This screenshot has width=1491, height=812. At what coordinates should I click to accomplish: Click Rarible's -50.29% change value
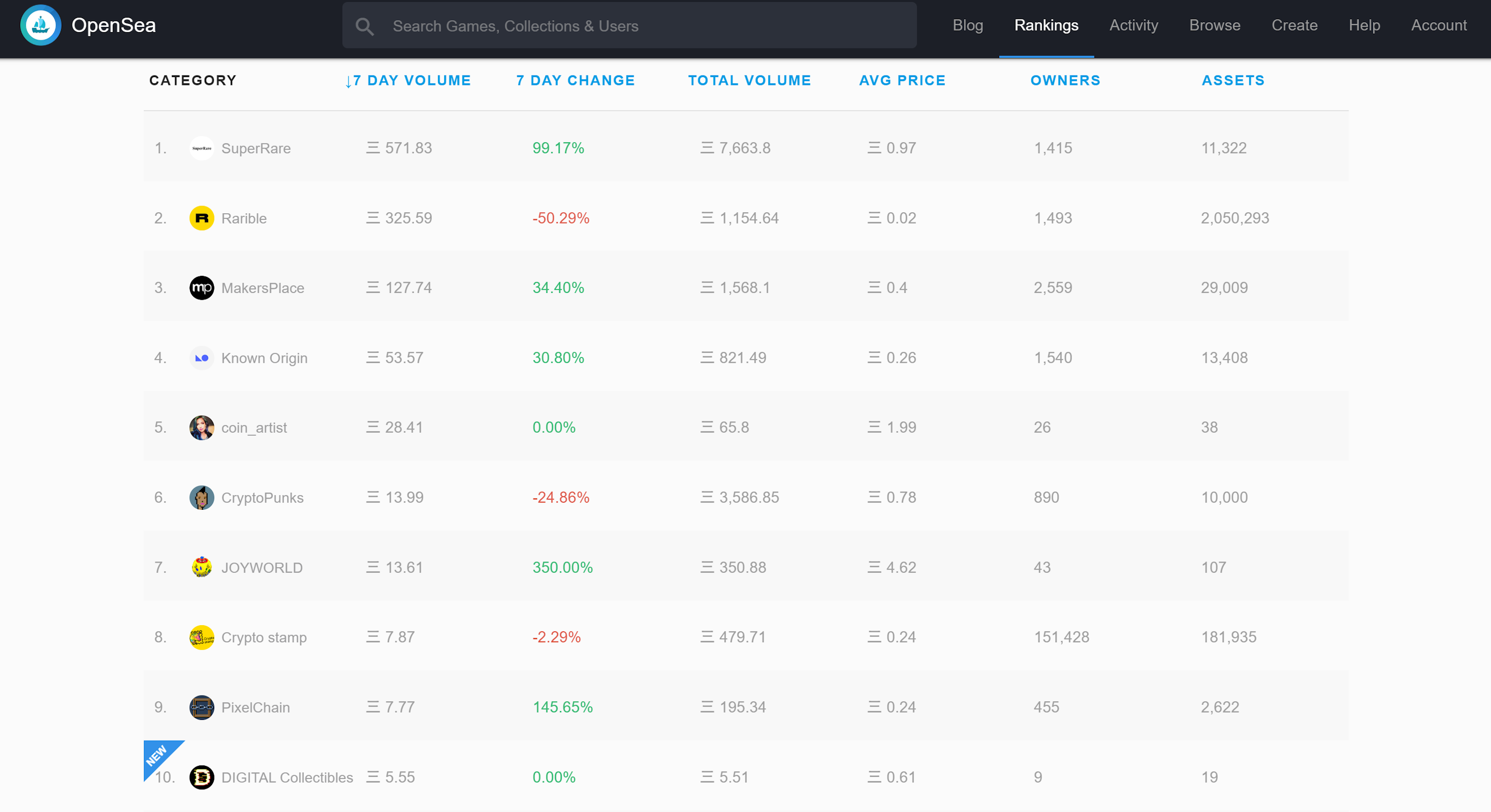pyautogui.click(x=560, y=218)
